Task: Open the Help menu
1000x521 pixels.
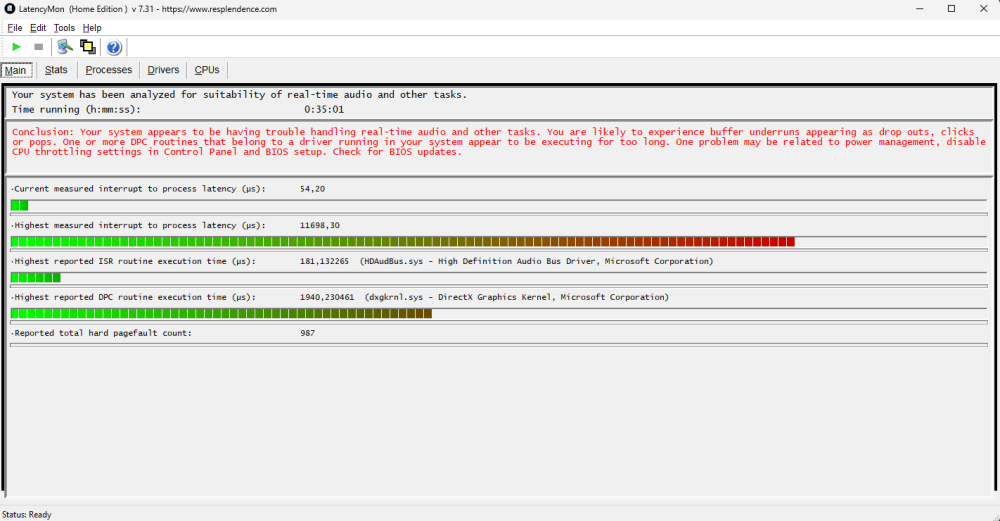Action: coord(92,28)
